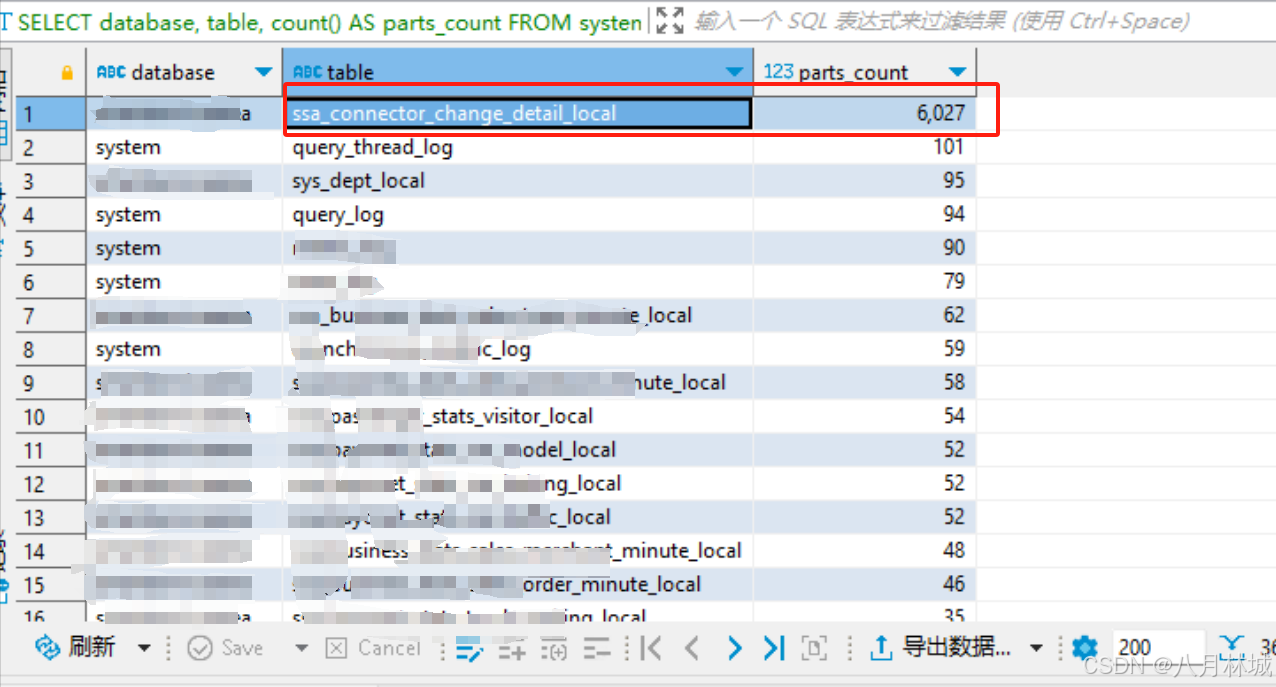Select the system database cell in row 8

(184, 349)
